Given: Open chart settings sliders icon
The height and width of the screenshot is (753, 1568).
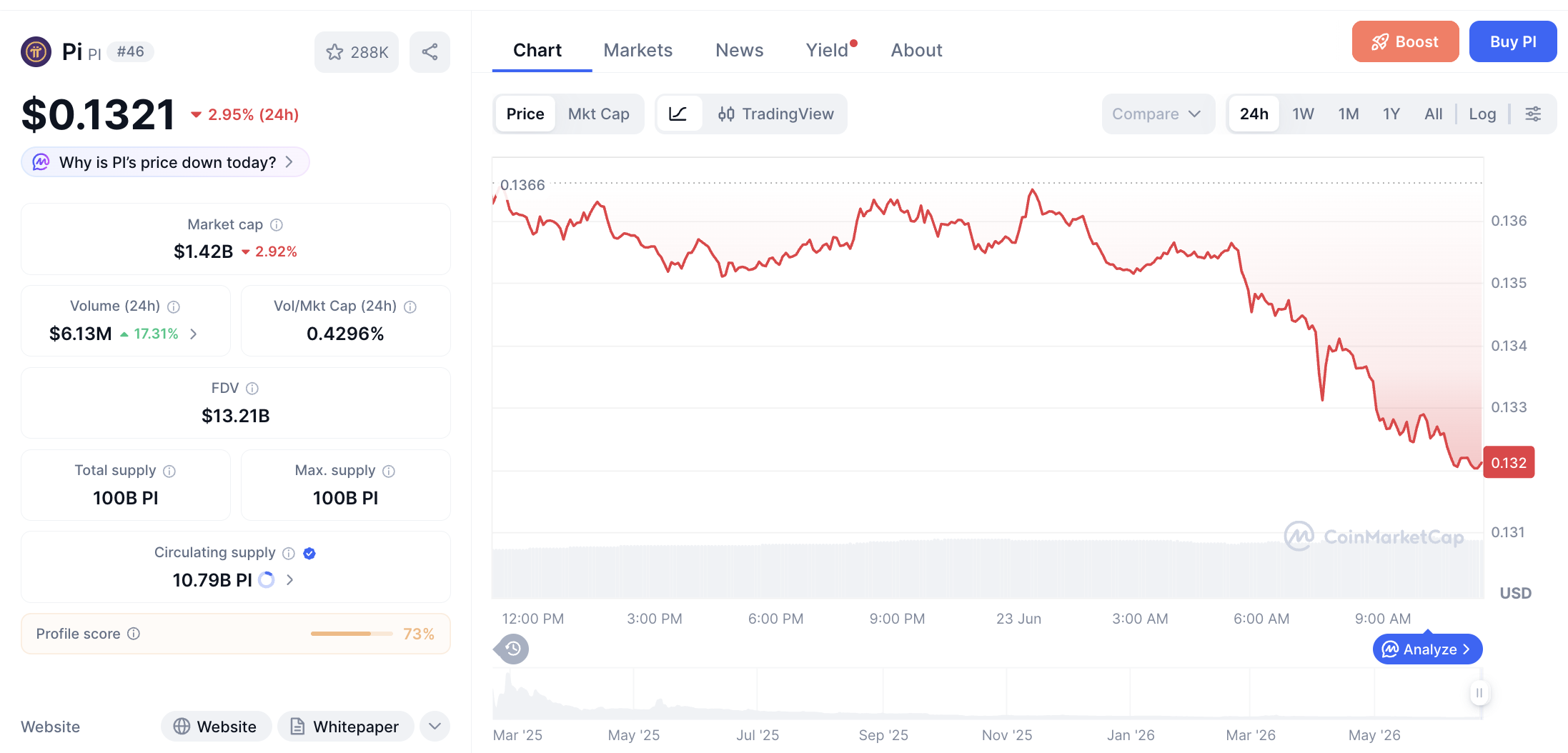Looking at the screenshot, I should click(x=1533, y=114).
